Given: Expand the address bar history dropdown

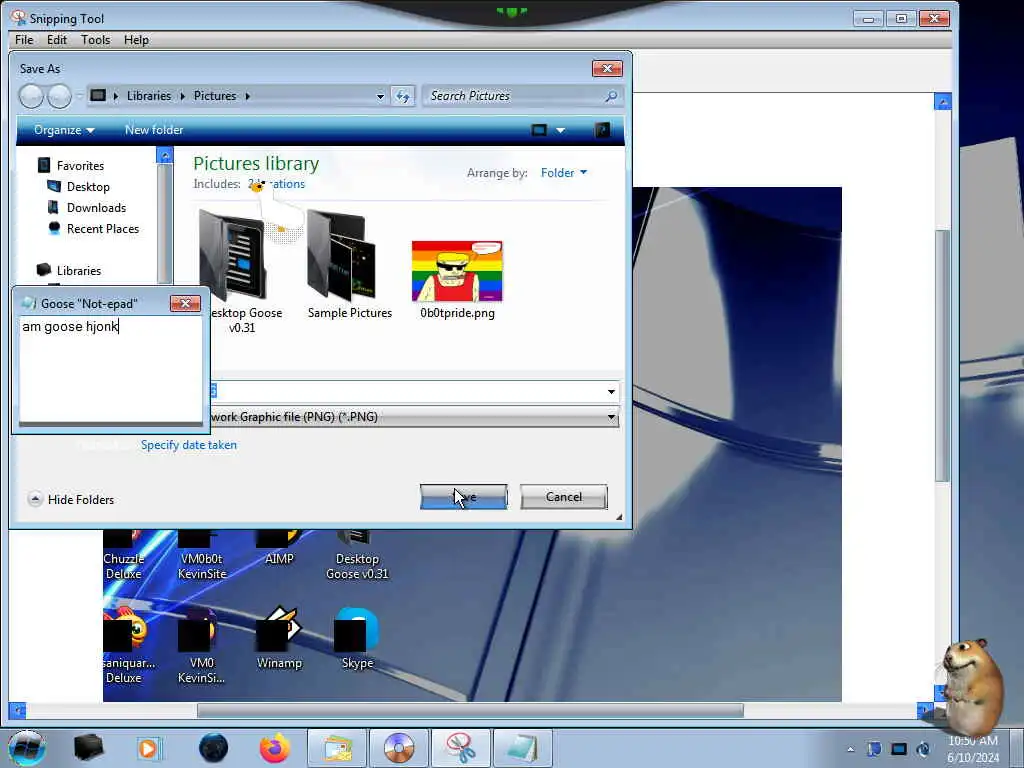Looking at the screenshot, I should 380,97.
